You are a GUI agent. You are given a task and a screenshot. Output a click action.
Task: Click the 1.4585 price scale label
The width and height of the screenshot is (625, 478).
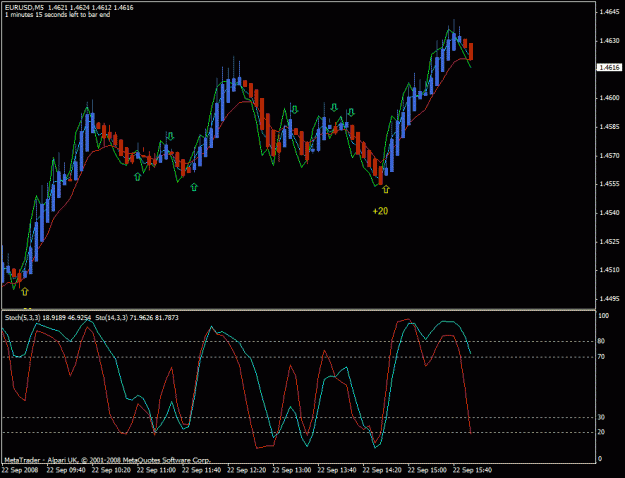pyautogui.click(x=609, y=127)
